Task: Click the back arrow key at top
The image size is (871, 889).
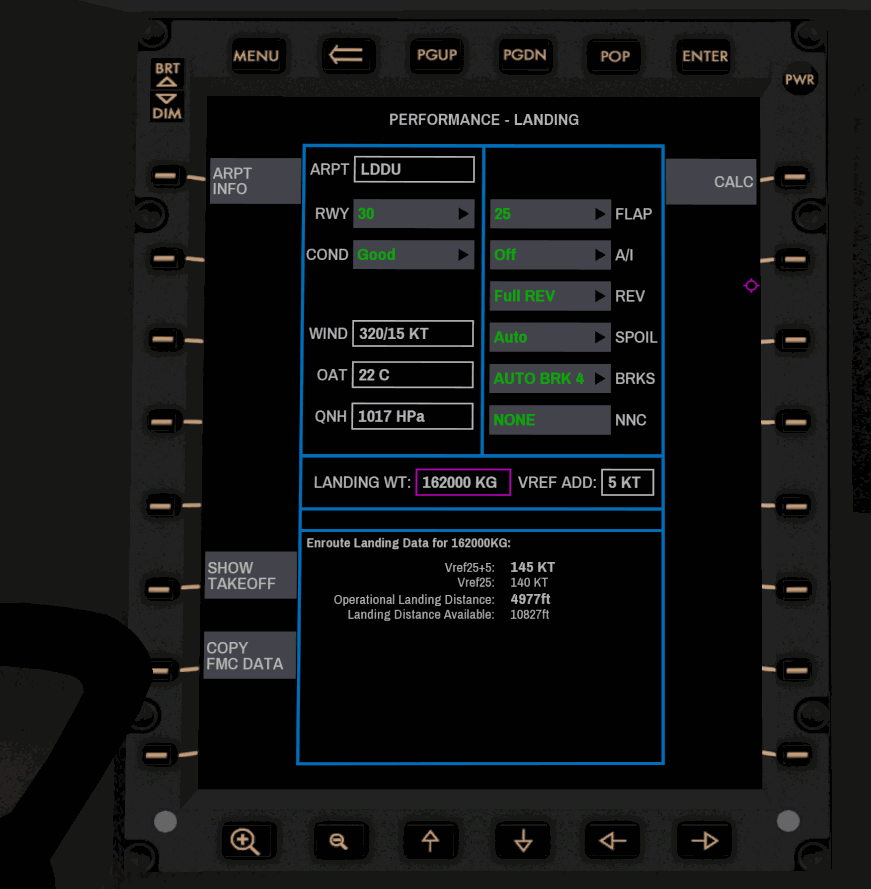Action: click(346, 55)
